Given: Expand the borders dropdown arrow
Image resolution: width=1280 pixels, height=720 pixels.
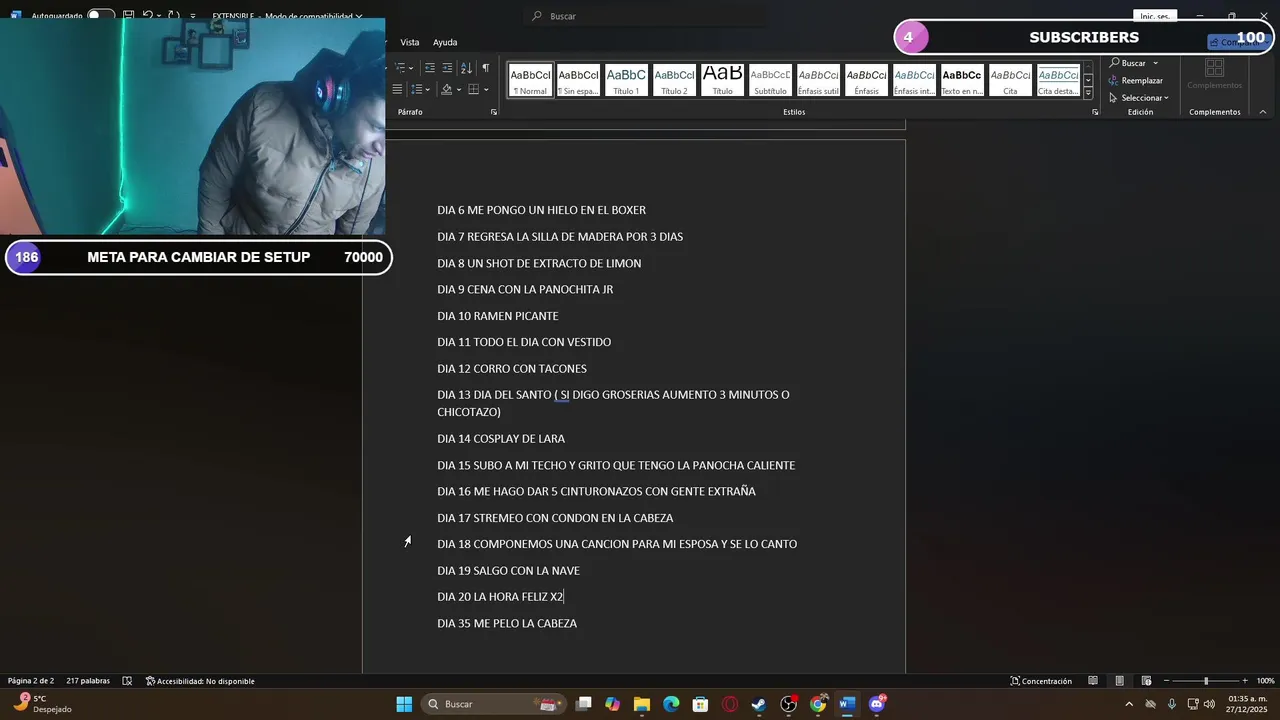Looking at the screenshot, I should tap(486, 90).
